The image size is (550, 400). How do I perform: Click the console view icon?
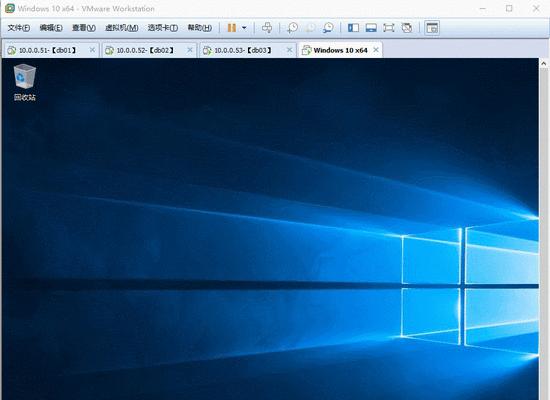pyautogui.click(x=432, y=28)
